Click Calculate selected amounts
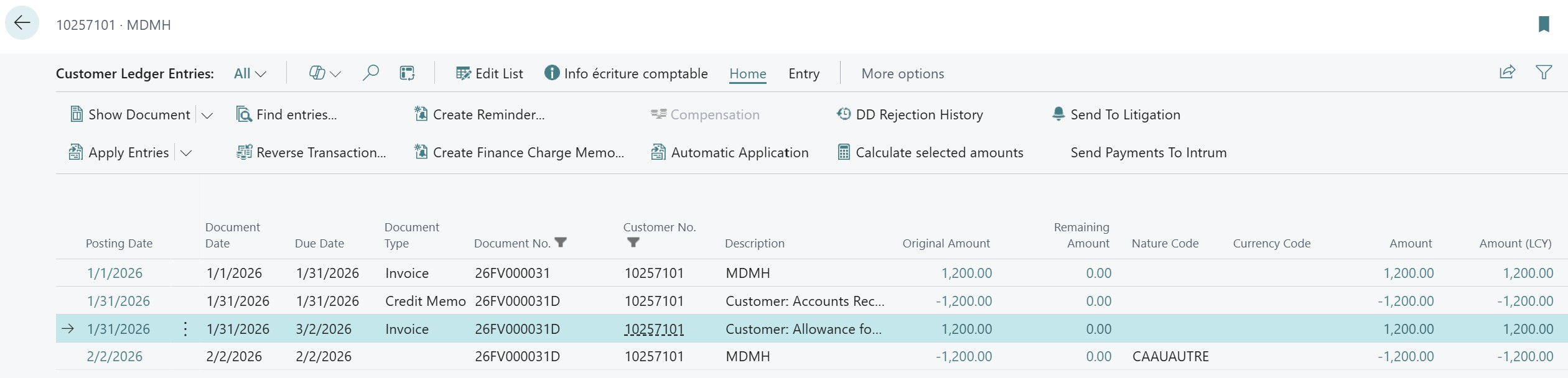The width and height of the screenshot is (1568, 378). click(x=930, y=152)
